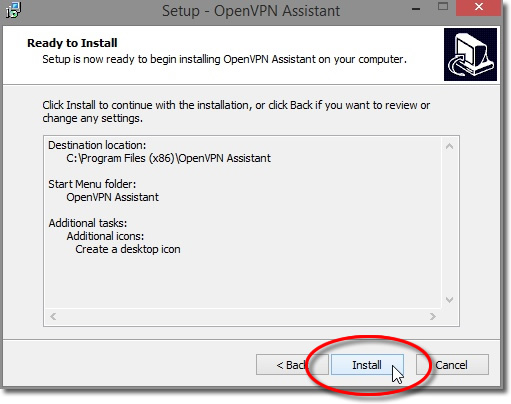Minimize the setup window
The image size is (511, 404).
[416, 8]
